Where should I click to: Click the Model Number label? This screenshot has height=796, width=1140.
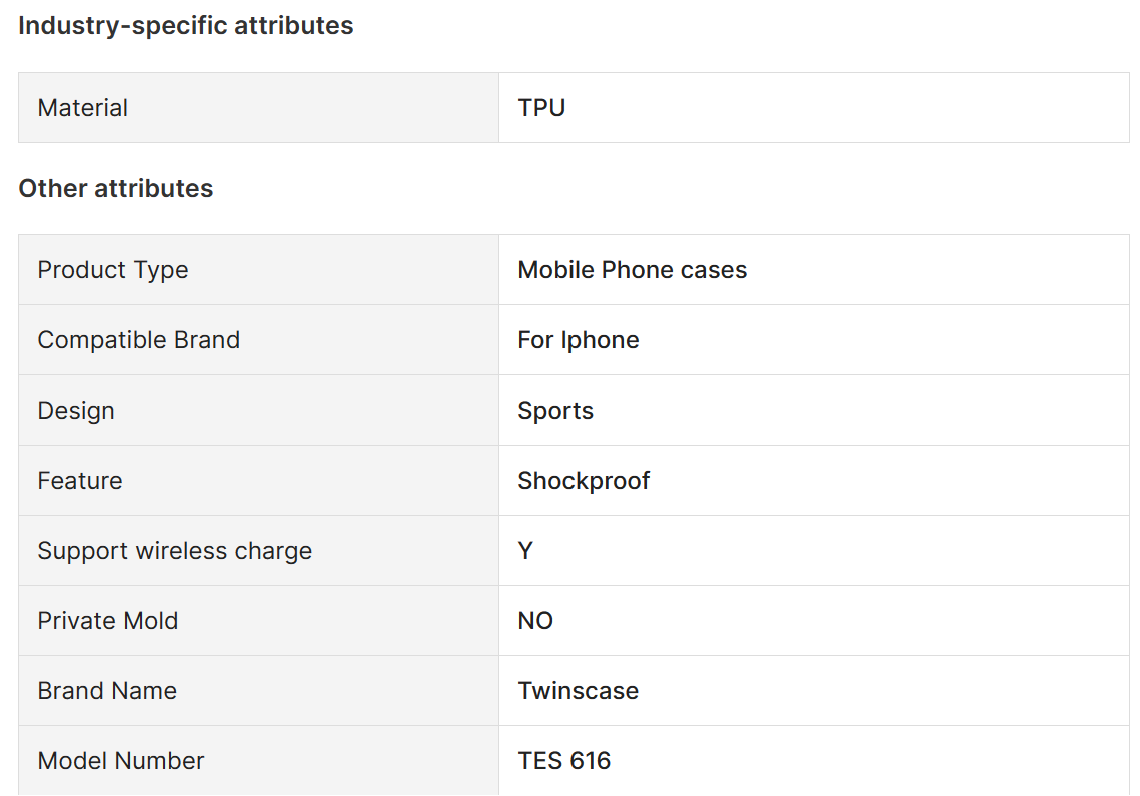[x=121, y=761]
